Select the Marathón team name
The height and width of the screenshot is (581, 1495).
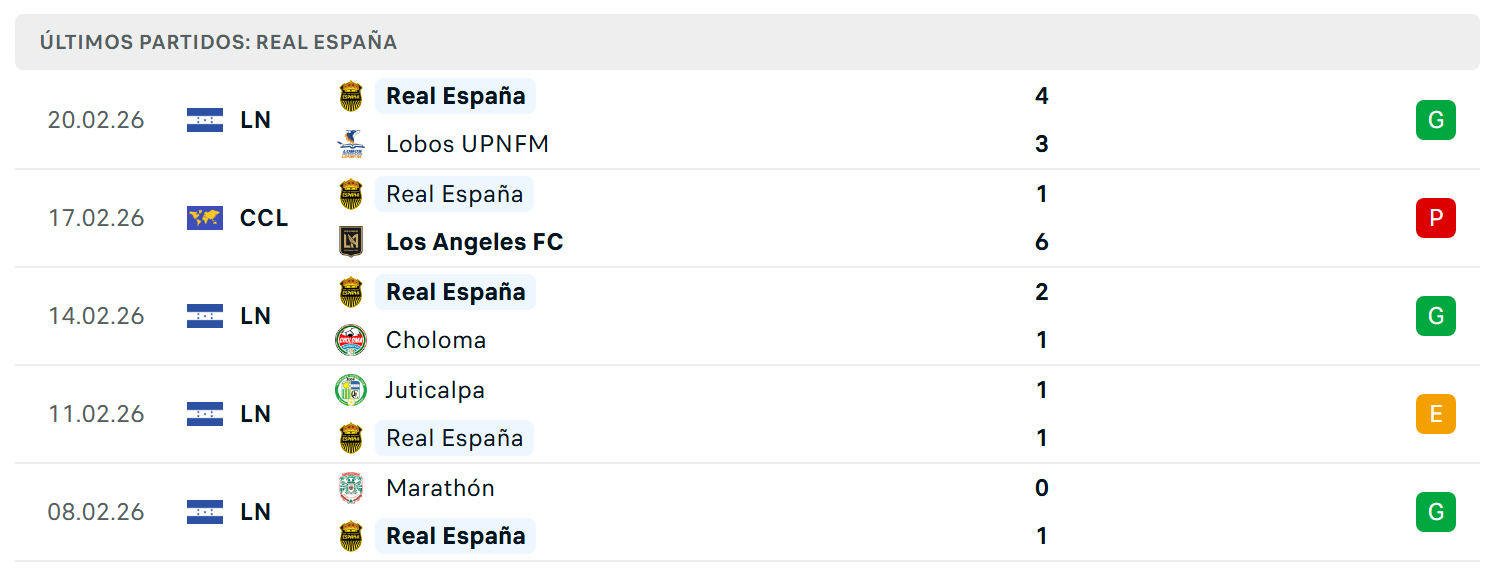(x=441, y=488)
